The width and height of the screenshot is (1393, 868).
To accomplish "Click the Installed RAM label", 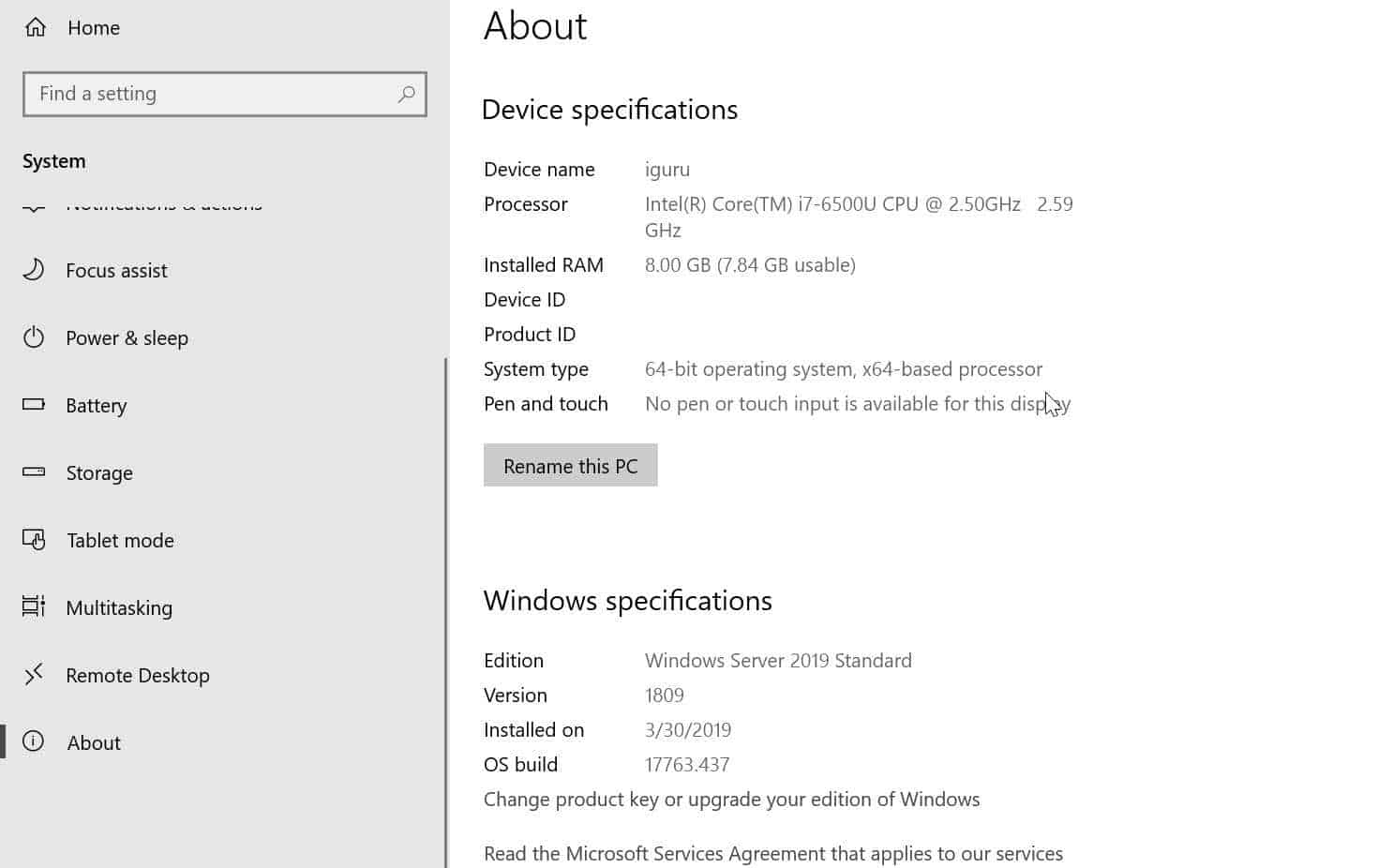I will tap(544, 265).
